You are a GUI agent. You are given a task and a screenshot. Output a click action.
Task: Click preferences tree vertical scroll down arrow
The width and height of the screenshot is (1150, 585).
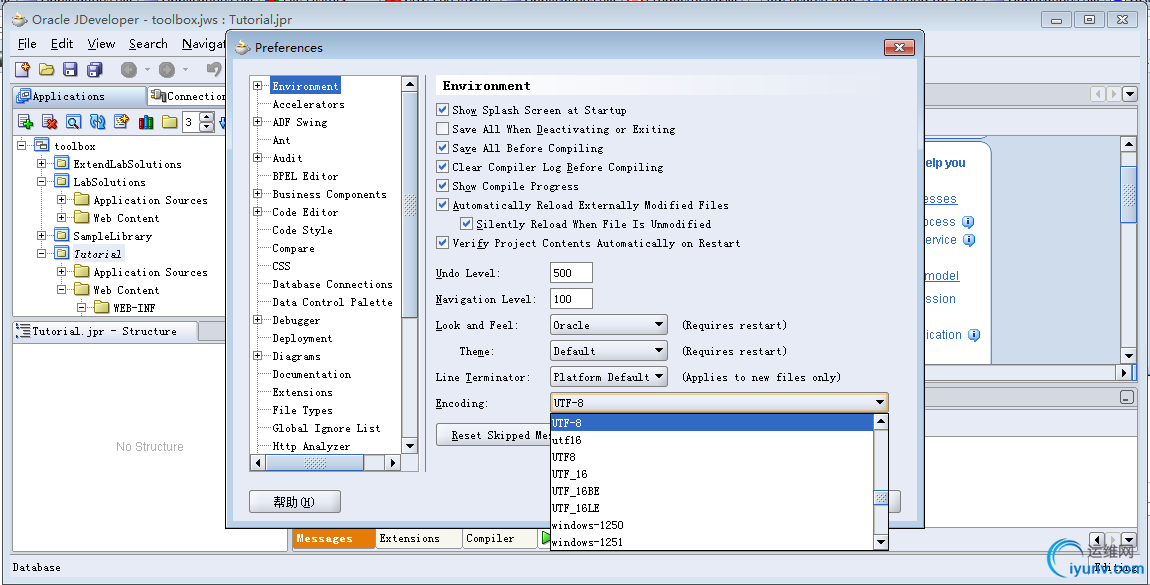410,446
